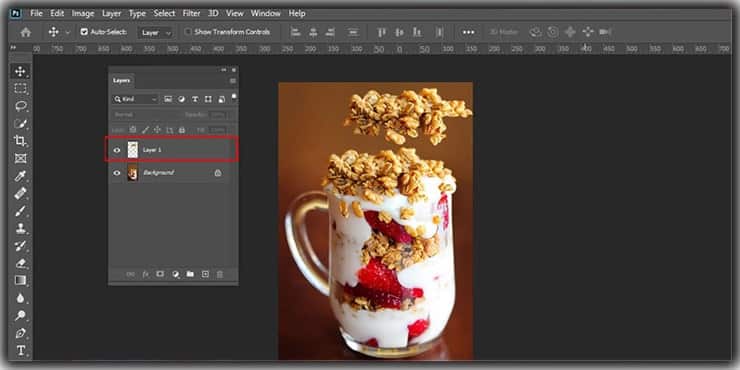740x370 pixels.
Task: Toggle shape layer filter in Layers panel
Action: tap(208, 99)
